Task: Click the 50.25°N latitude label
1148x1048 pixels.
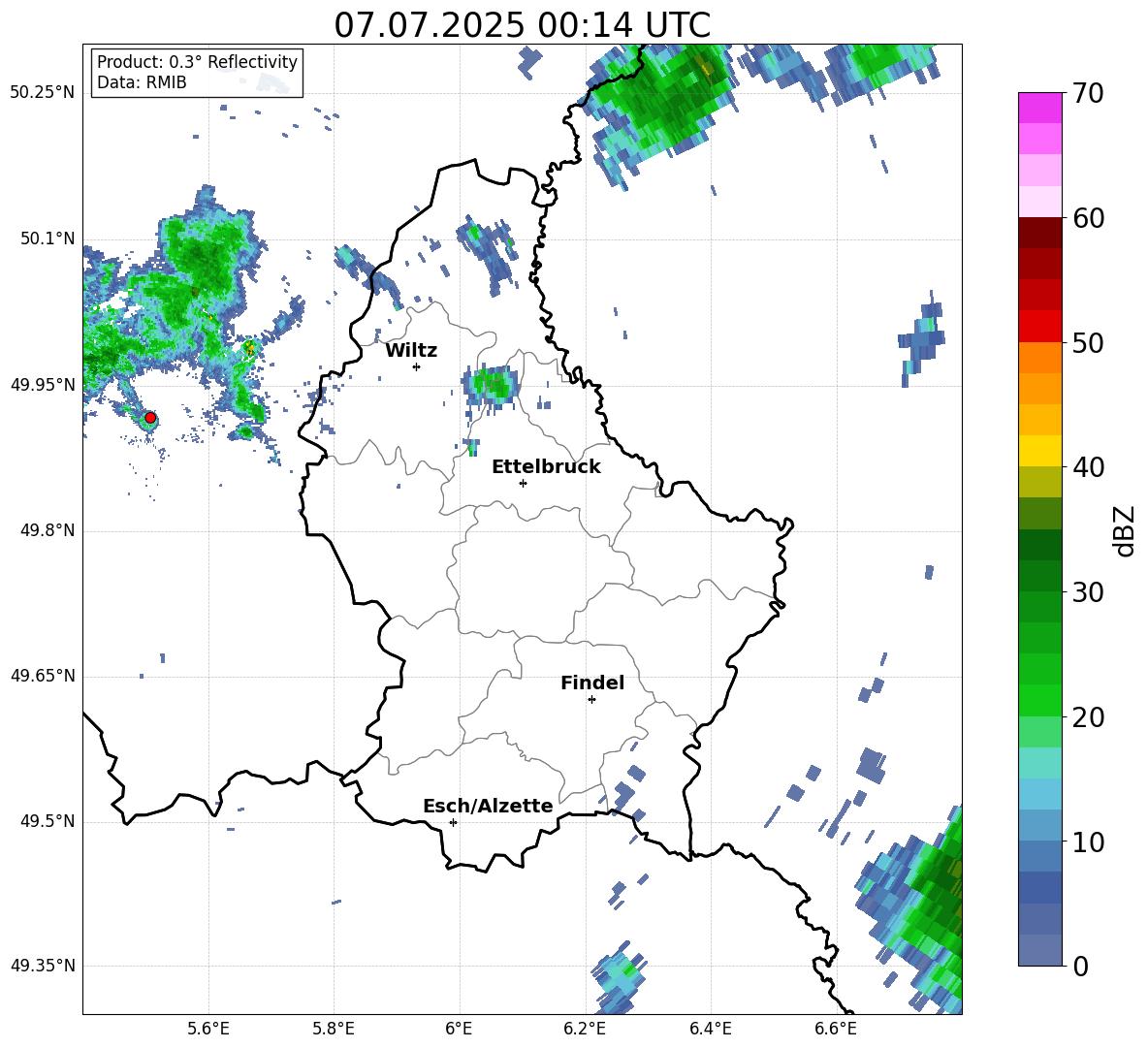Action: click(43, 93)
